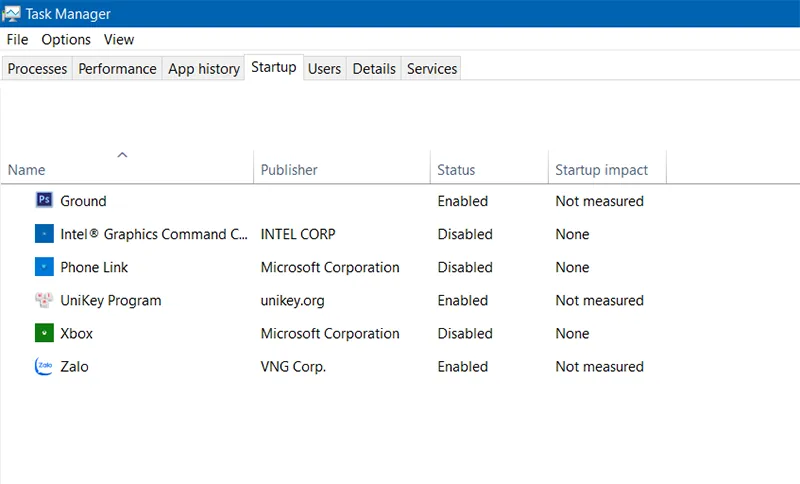Click the Zalo app icon
The height and width of the screenshot is (484, 800).
(44, 366)
